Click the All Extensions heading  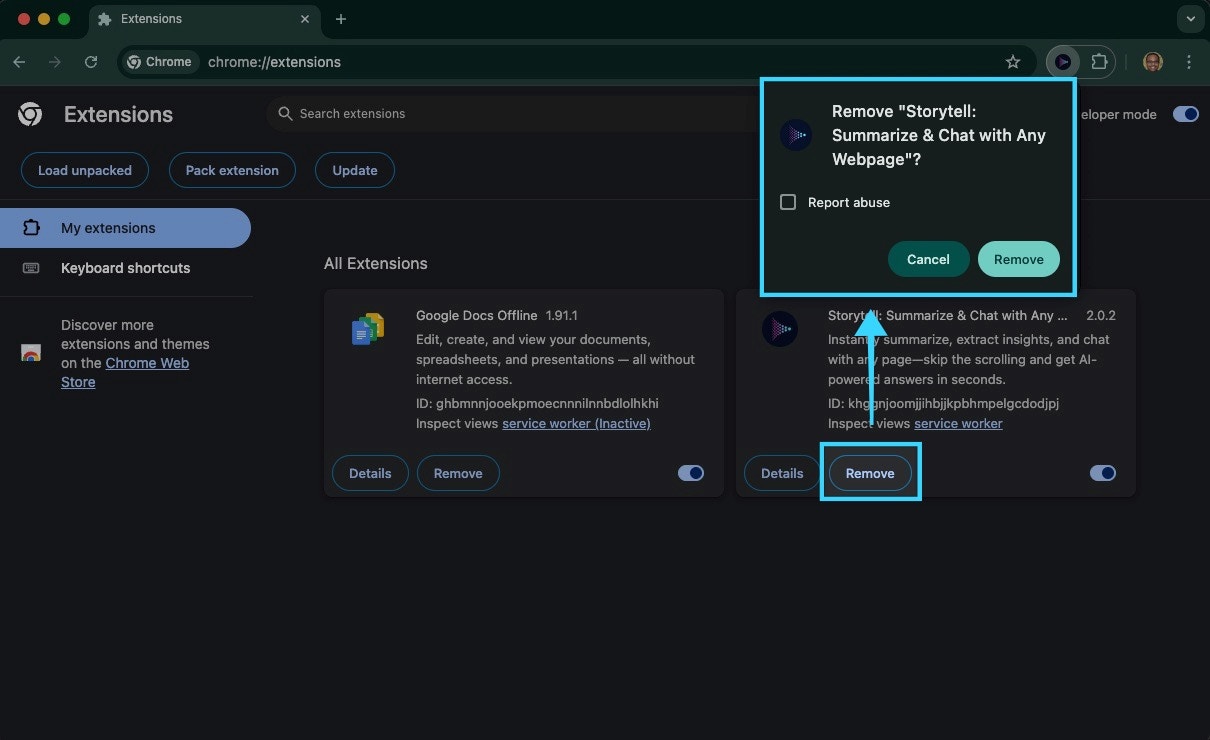click(x=376, y=263)
